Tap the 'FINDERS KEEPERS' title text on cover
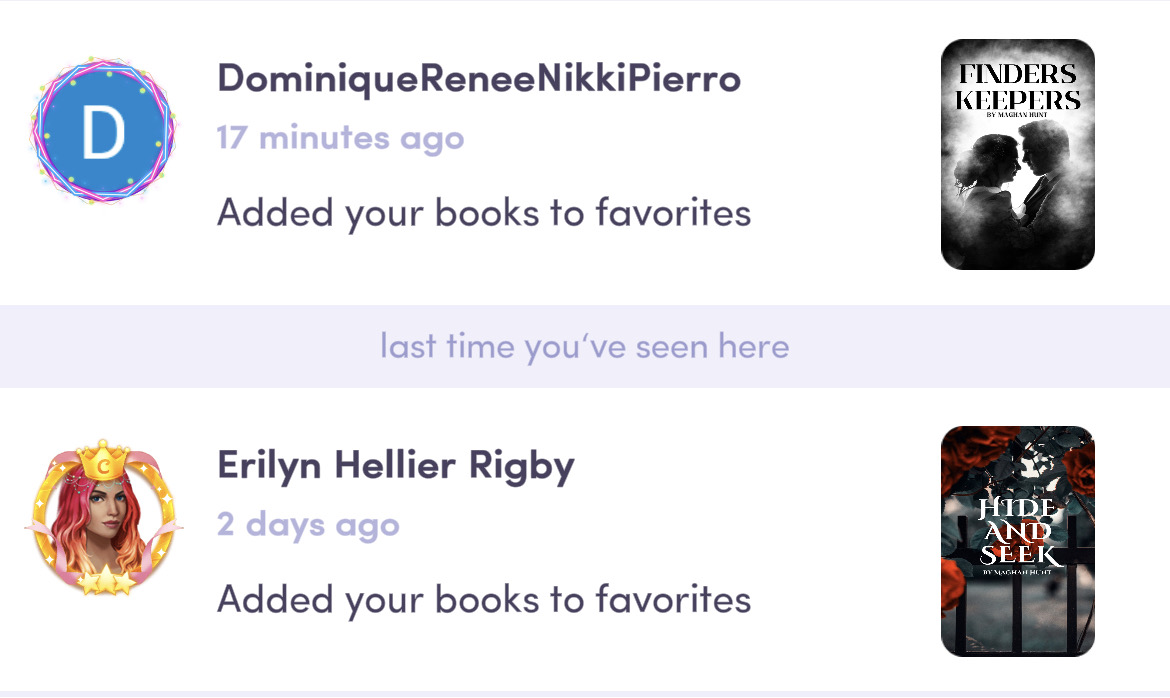Image resolution: width=1170 pixels, height=698 pixels. click(x=1018, y=87)
